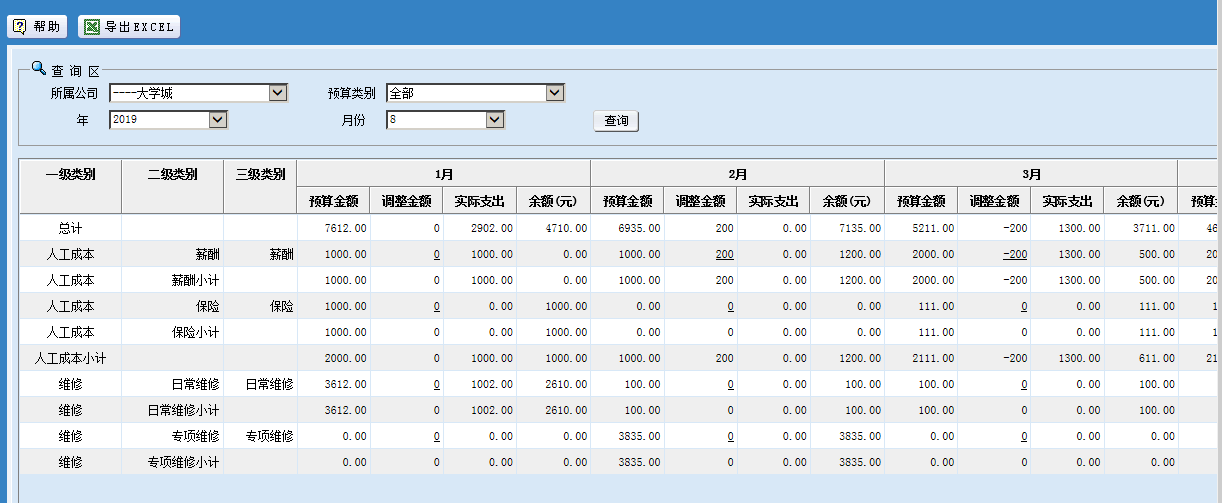Click the 1月 month header
Image resolution: width=1222 pixels, height=503 pixels.
pyautogui.click(x=444, y=173)
